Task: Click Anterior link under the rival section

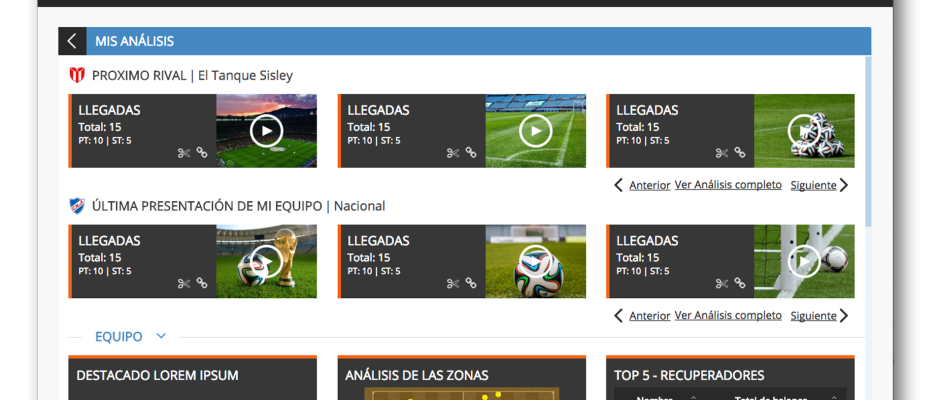Action: pyautogui.click(x=649, y=185)
